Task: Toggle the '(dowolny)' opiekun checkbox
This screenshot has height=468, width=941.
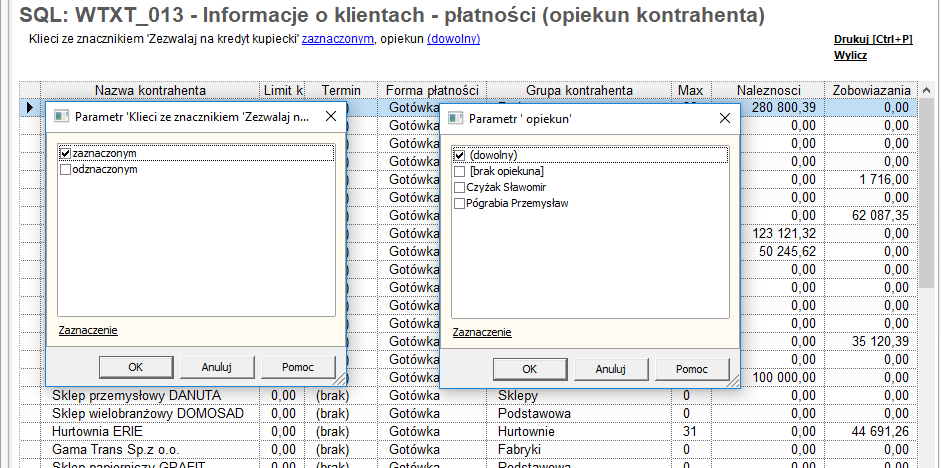Action: pyautogui.click(x=460, y=155)
